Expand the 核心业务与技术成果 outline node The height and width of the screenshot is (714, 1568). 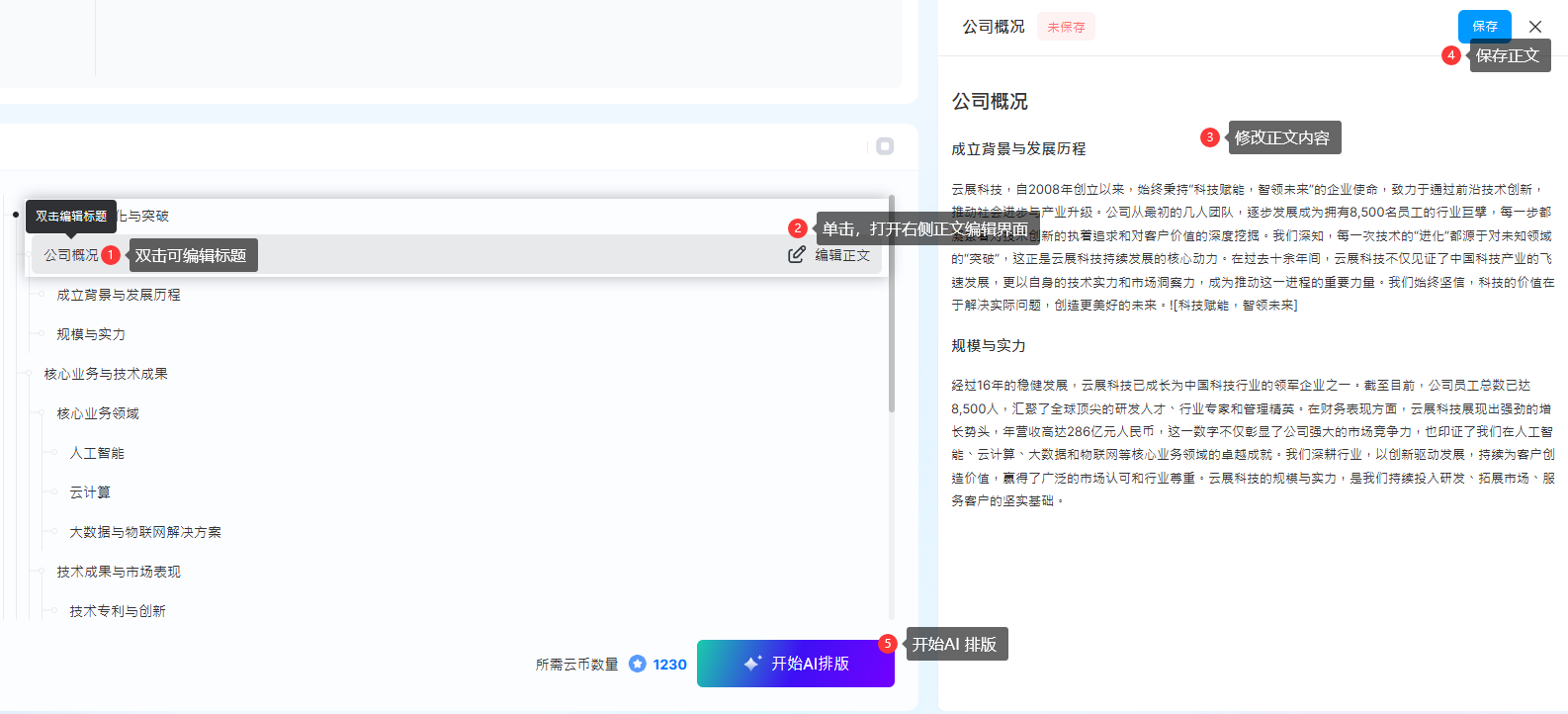106,374
